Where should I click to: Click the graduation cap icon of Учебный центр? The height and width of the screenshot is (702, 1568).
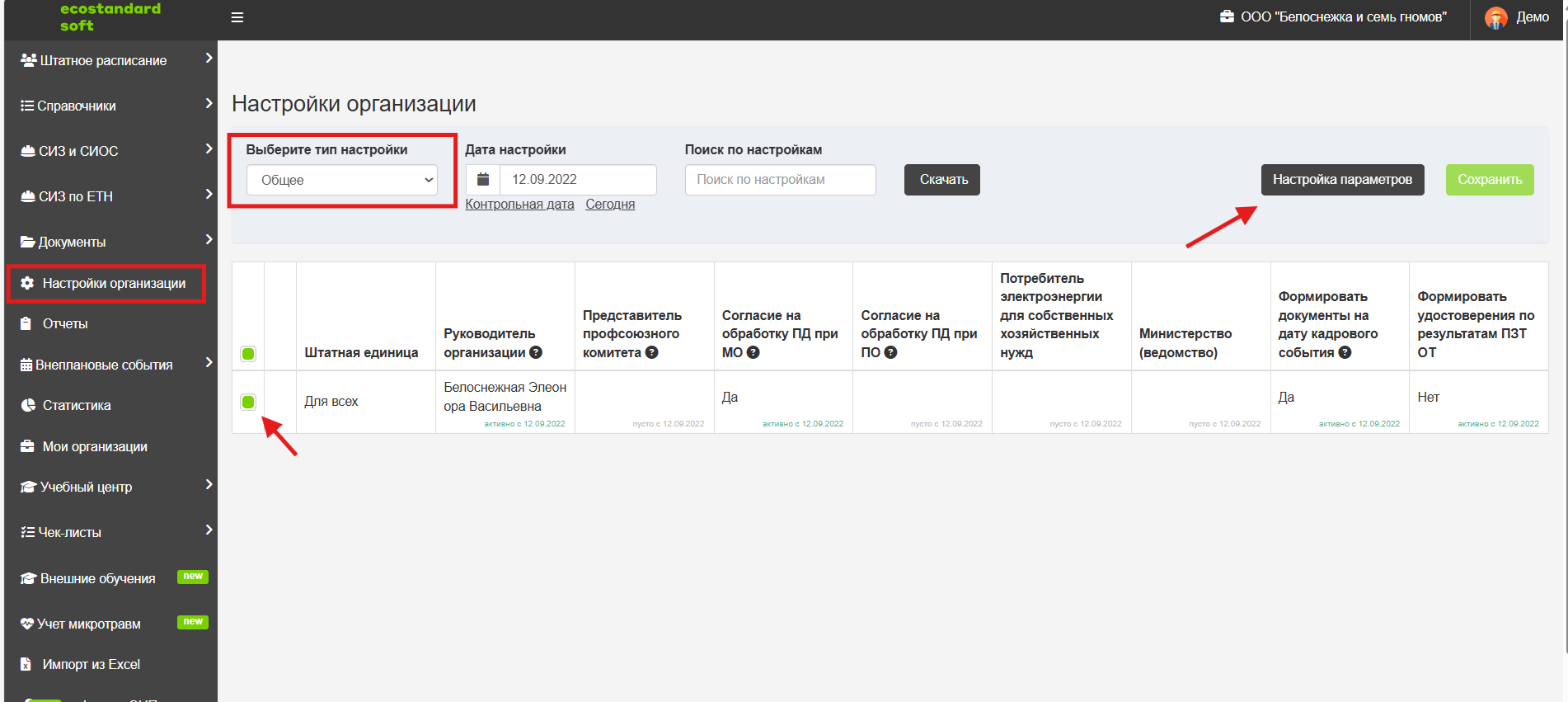tap(29, 487)
